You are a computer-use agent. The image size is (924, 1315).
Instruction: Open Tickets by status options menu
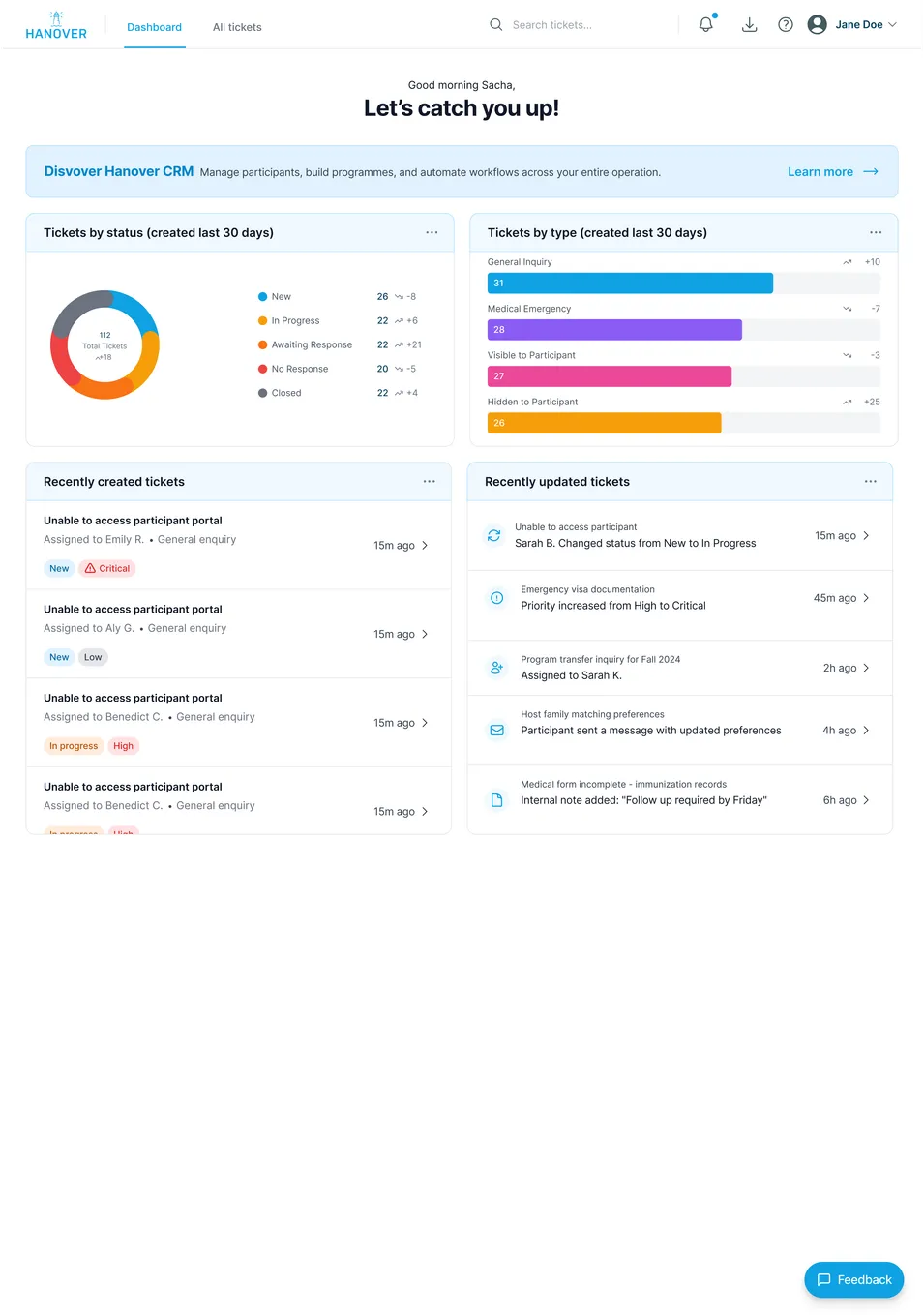pos(432,232)
